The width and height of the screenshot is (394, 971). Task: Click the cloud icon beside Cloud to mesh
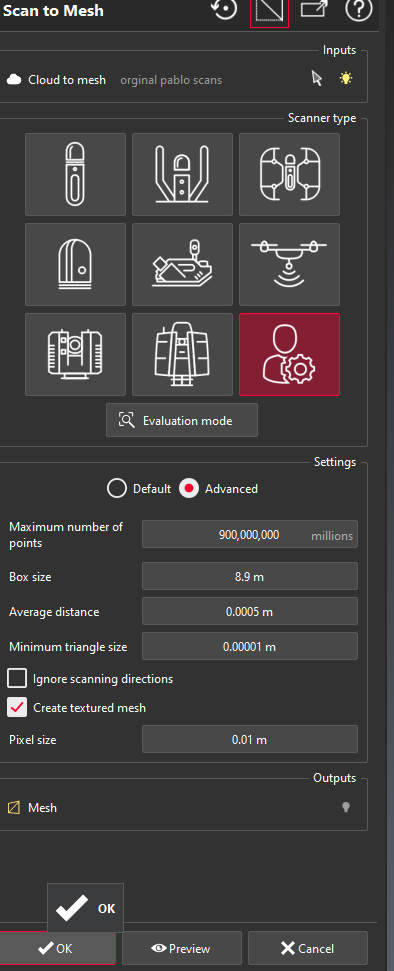click(14, 80)
